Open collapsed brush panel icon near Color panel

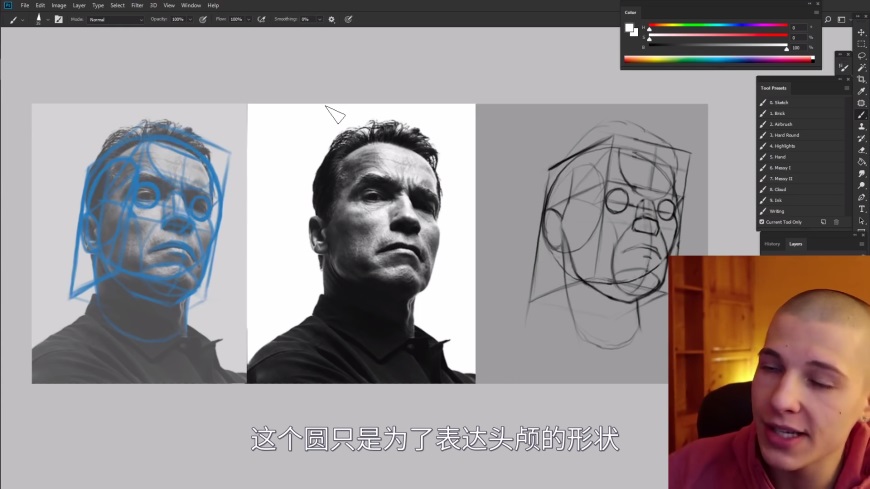[843, 67]
